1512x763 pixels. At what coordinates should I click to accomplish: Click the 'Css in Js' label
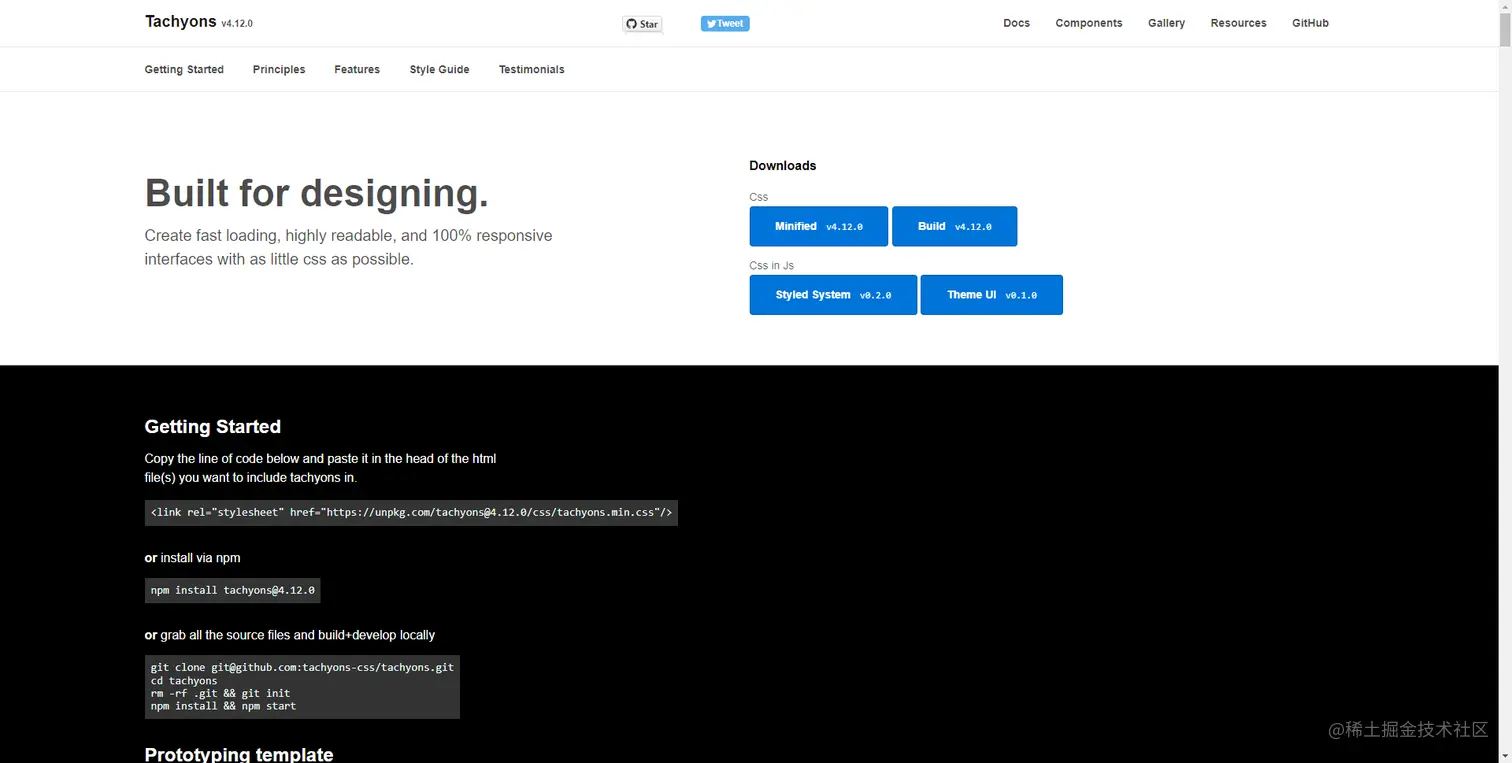tap(772, 266)
